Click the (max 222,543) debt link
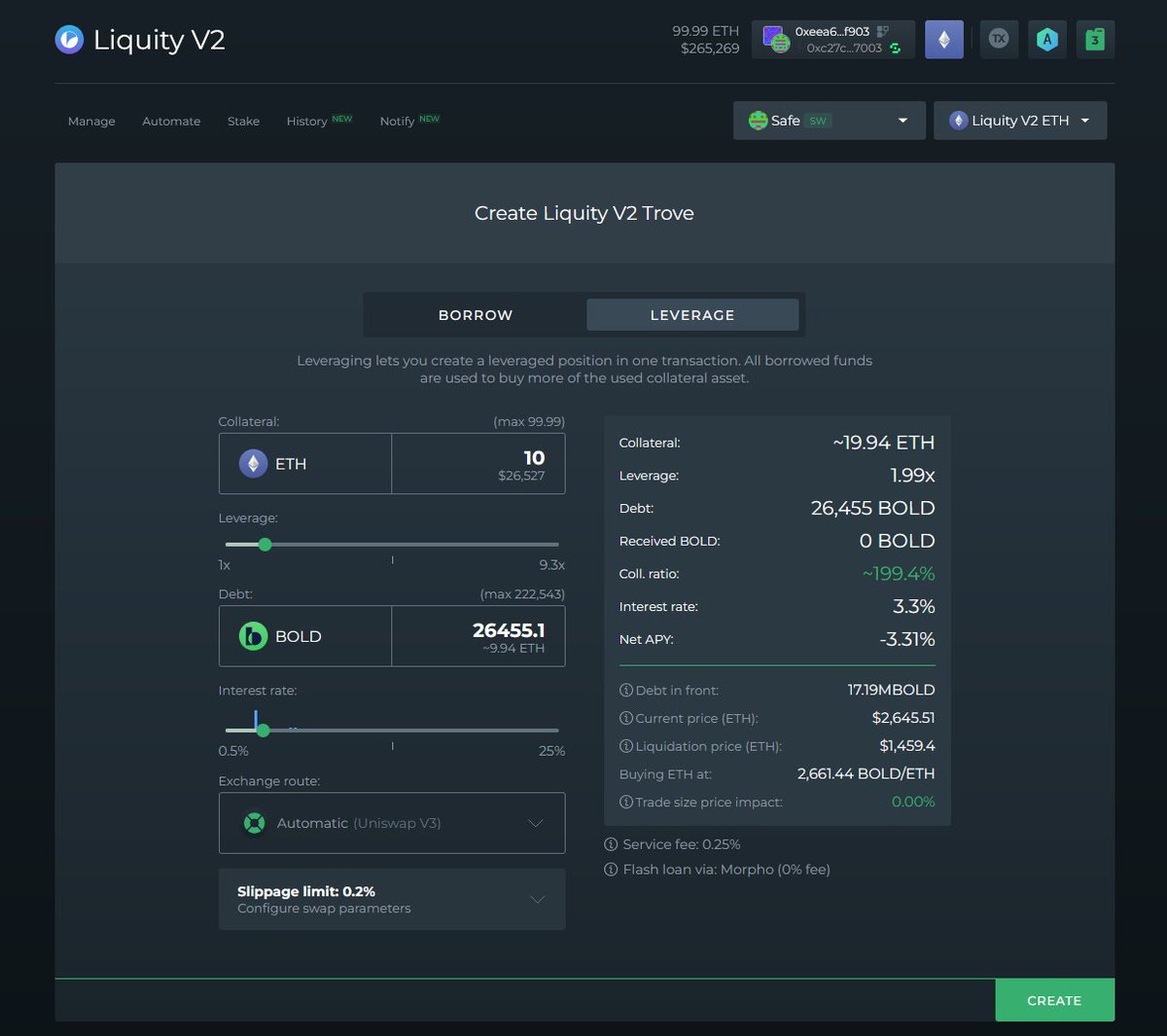Viewport: 1167px width, 1036px height. pos(522,594)
